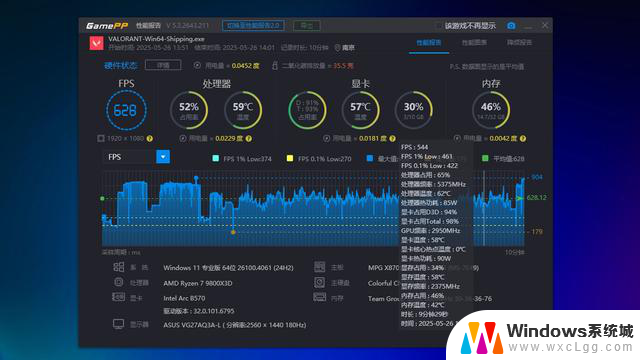Click the FPS 628 circular gauge
The width and height of the screenshot is (640, 360).
click(126, 110)
